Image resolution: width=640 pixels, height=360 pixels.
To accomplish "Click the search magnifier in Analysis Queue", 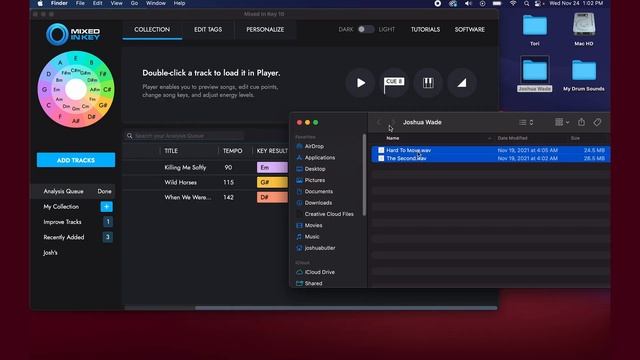I will click(x=129, y=136).
